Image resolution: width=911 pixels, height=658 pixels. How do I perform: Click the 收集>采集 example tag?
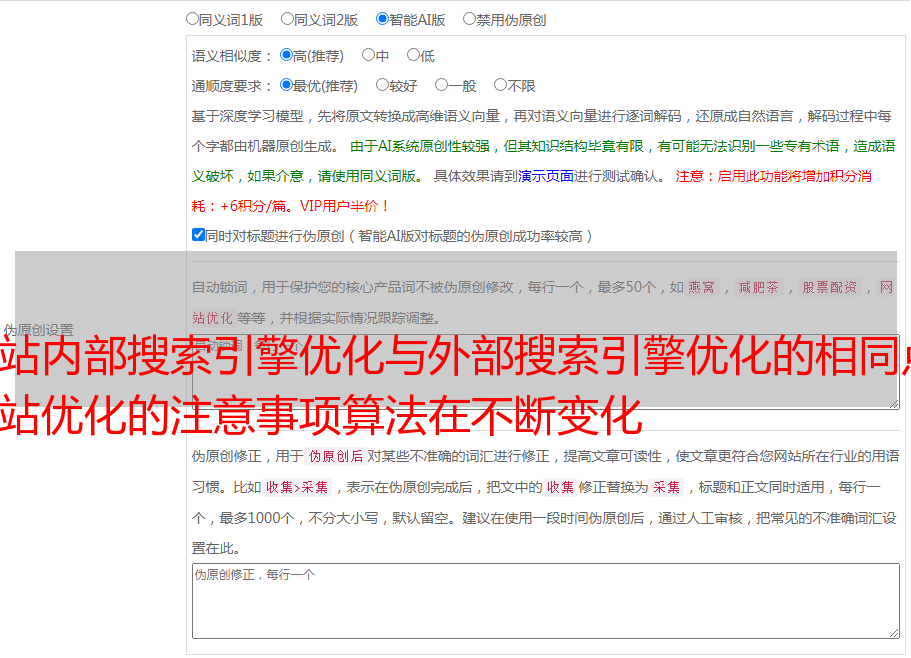[297, 487]
